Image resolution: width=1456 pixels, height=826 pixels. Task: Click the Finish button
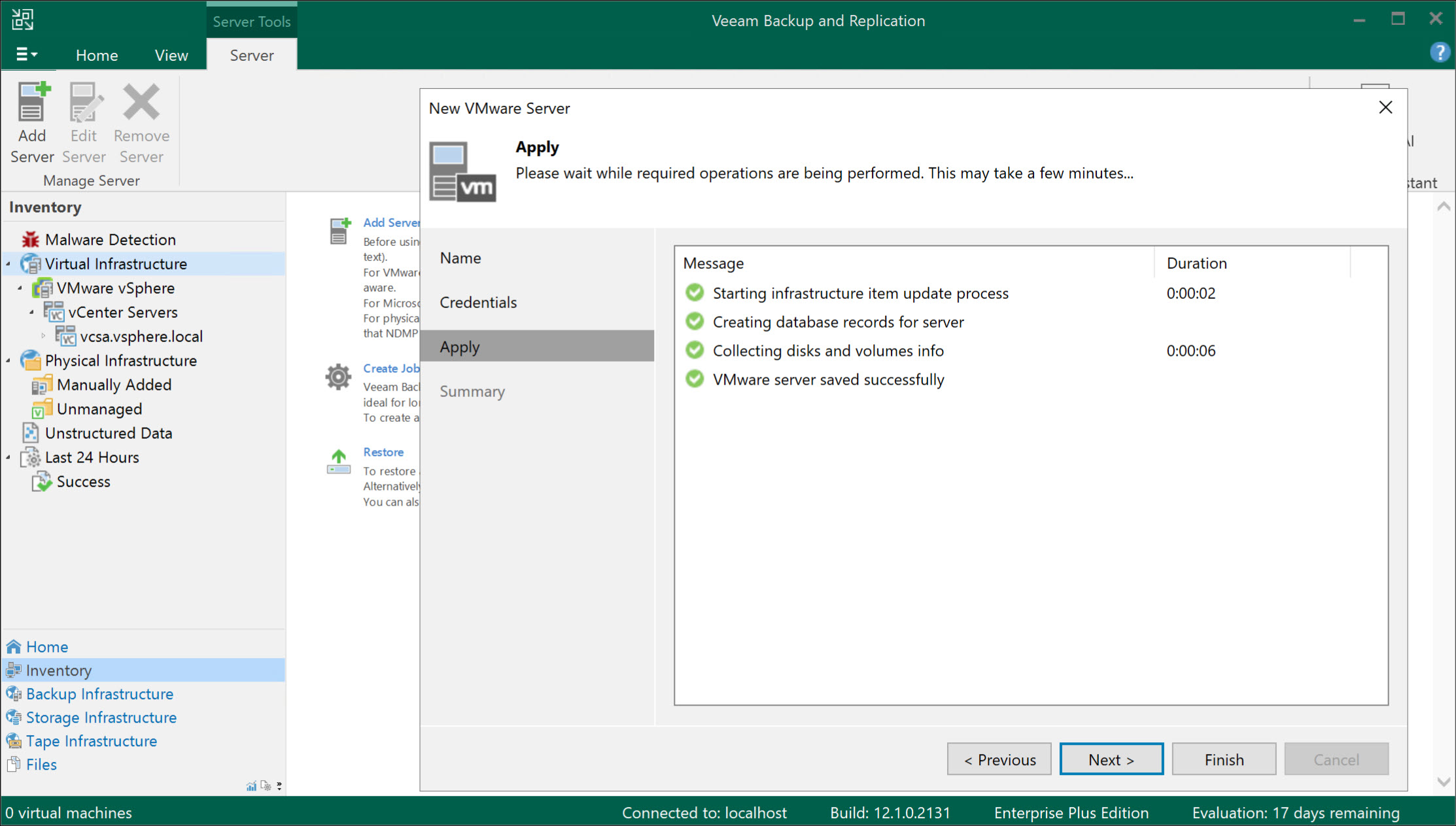tap(1223, 759)
